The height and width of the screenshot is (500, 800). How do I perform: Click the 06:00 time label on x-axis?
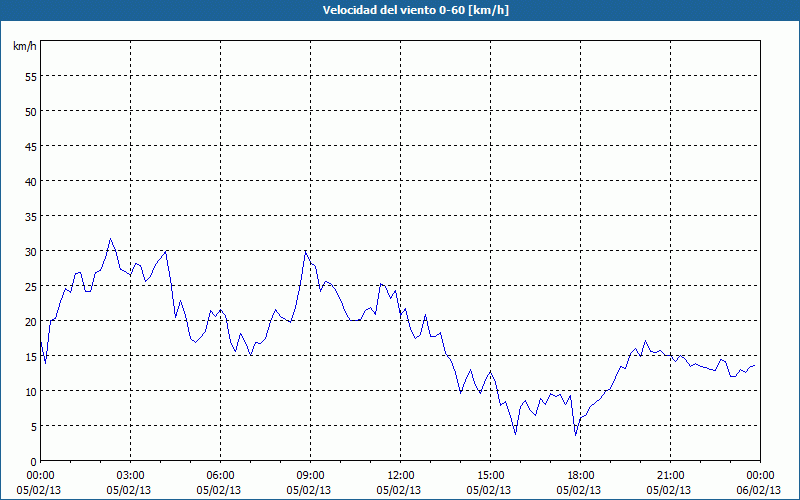(220, 476)
